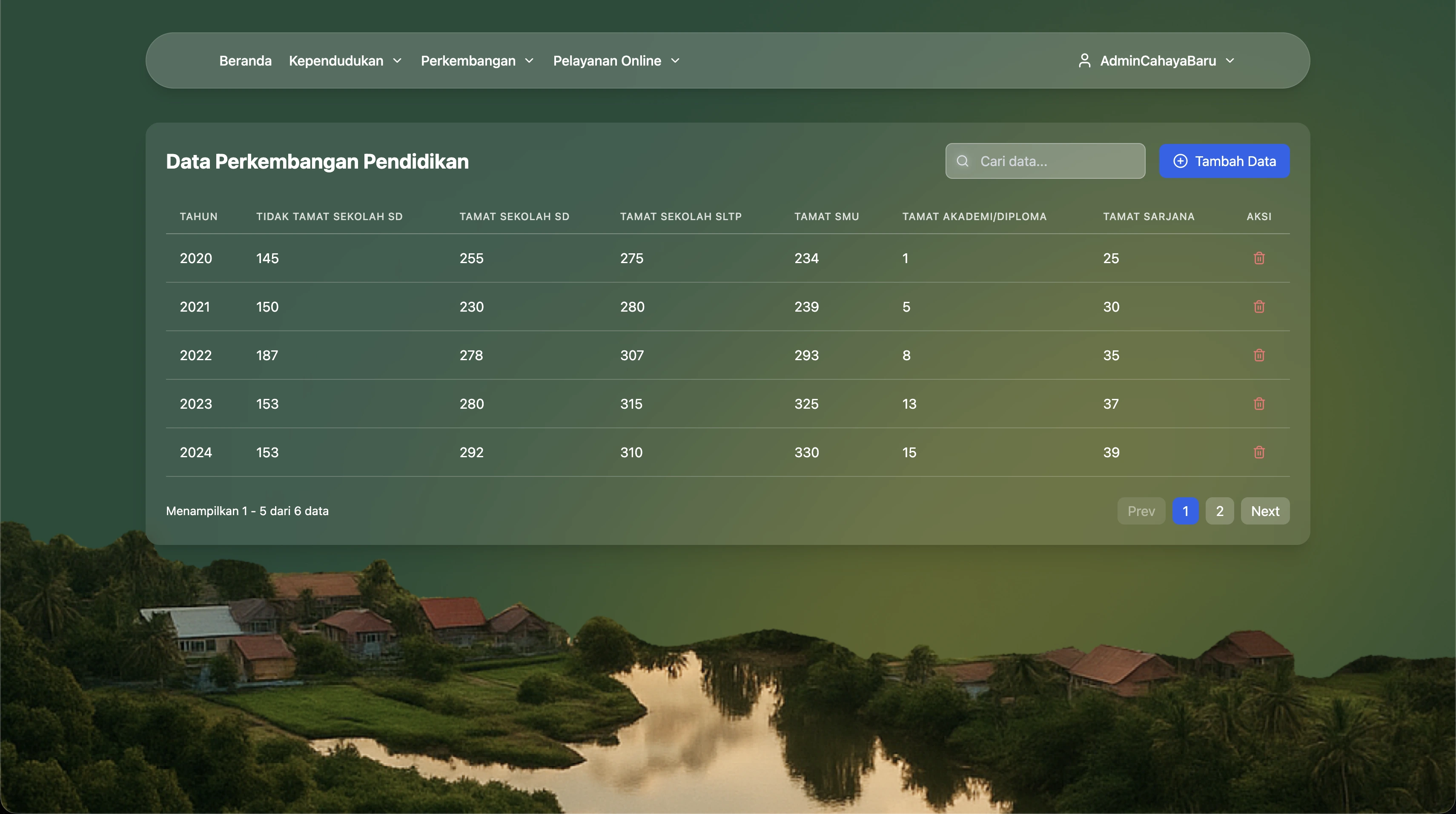Screen dimensions: 1456x814
Task: Select the year 2024 cell
Action: 195,453
